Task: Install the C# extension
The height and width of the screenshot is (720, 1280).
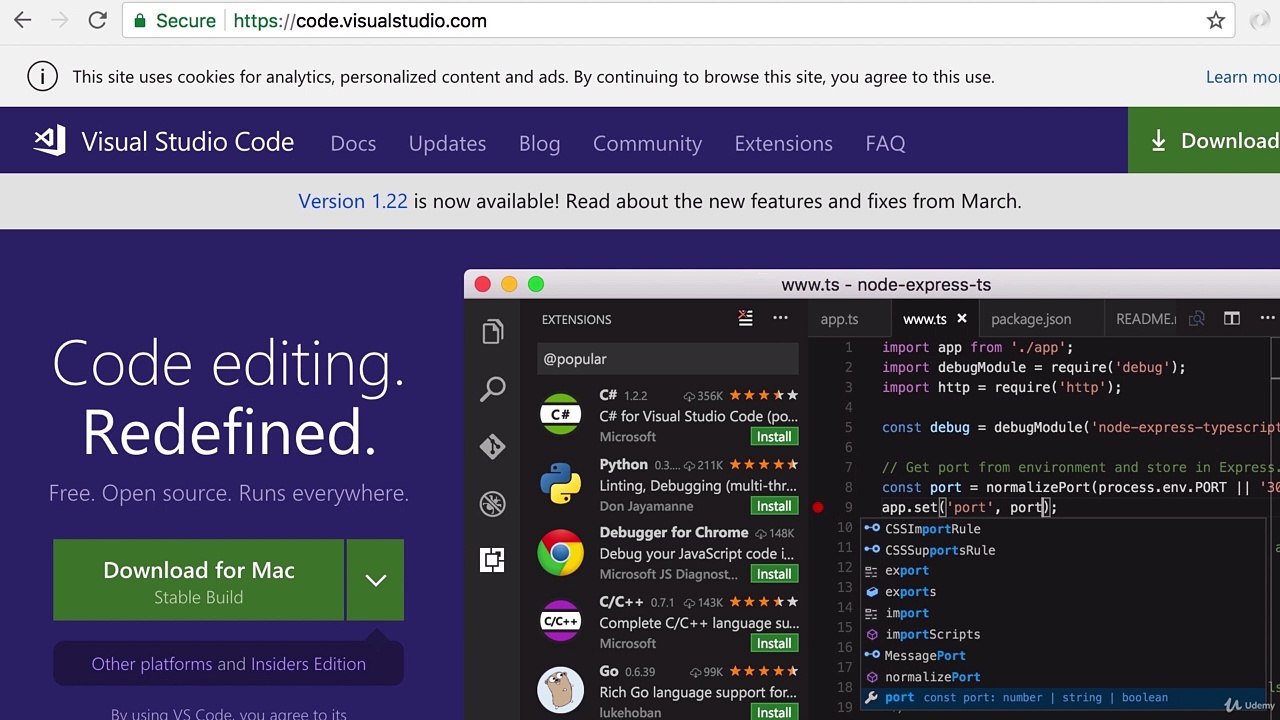Action: pos(774,436)
